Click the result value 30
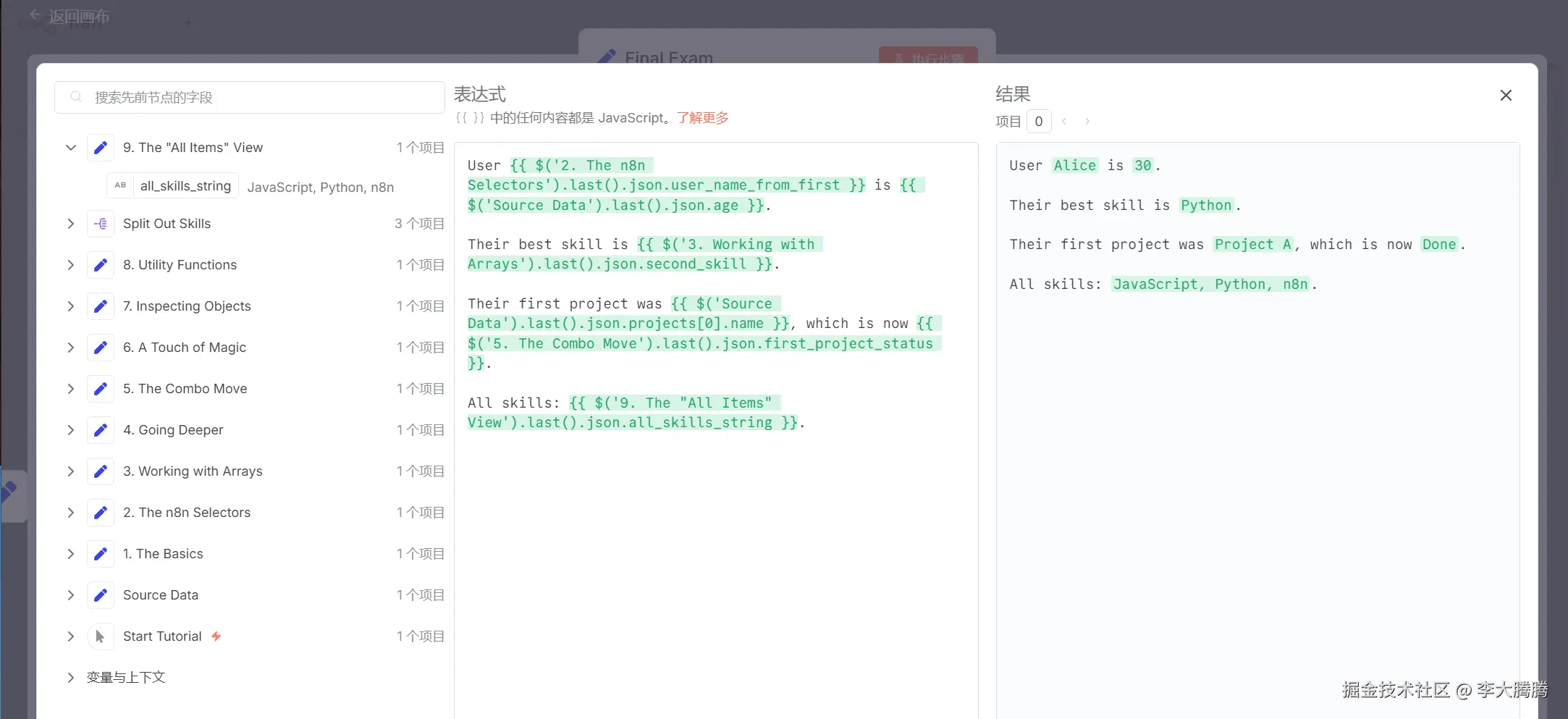 [1143, 166]
